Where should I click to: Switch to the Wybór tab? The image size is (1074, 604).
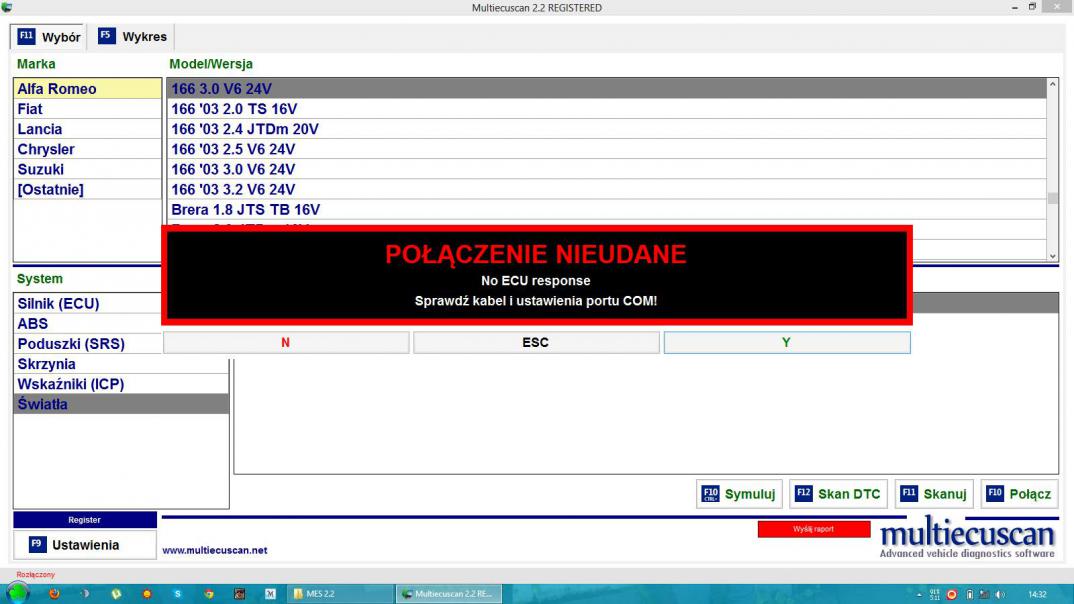(49, 37)
